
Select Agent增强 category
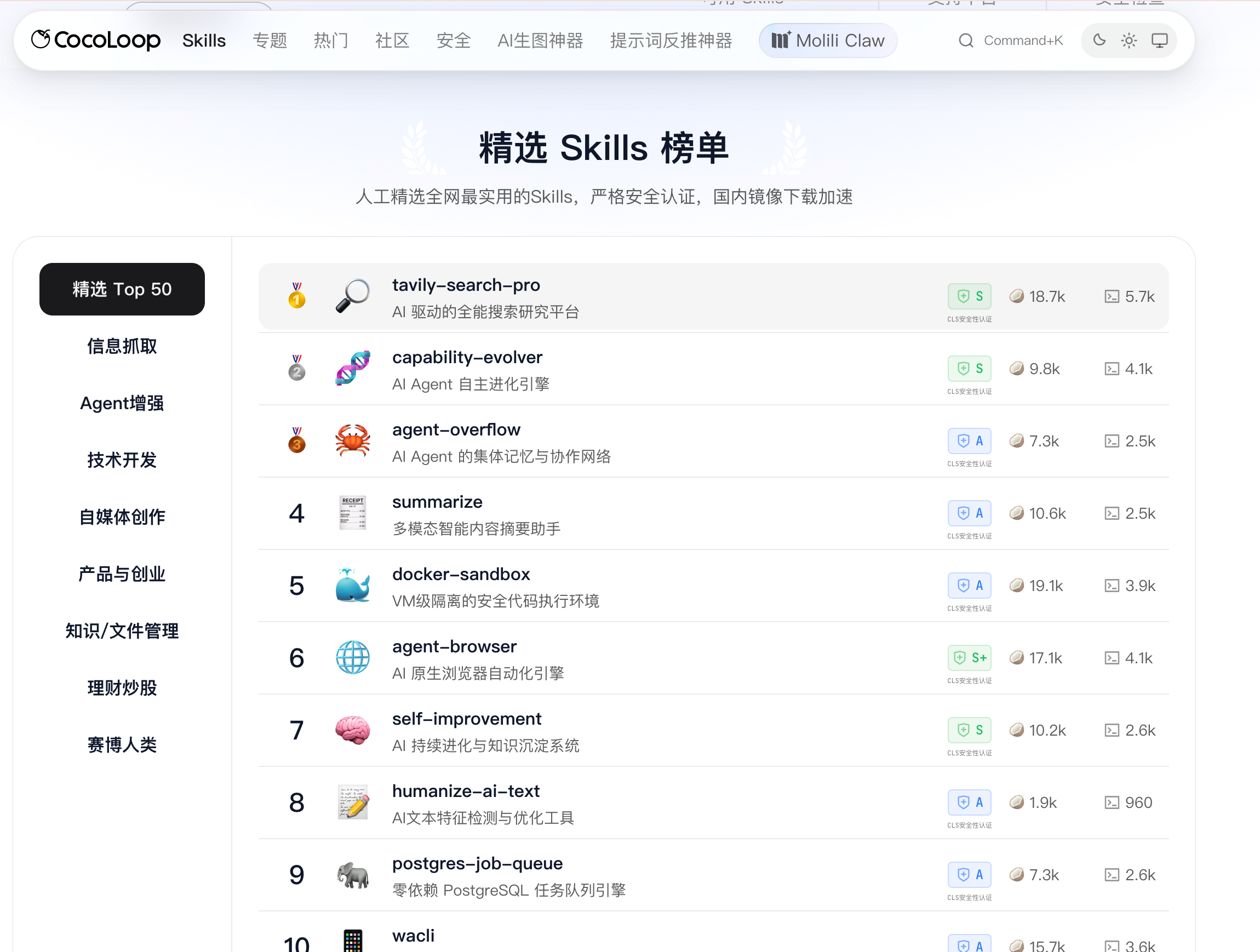click(122, 403)
